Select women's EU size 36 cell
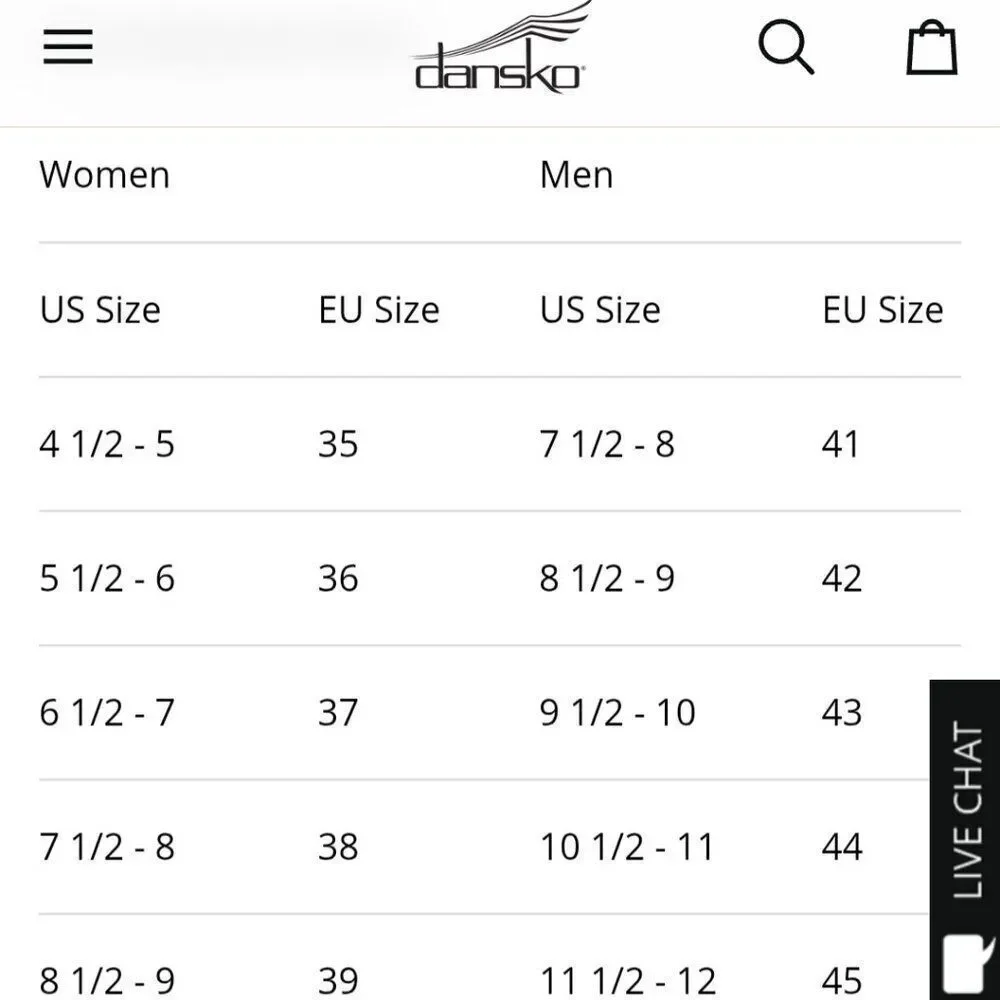1000x1000 pixels. pyautogui.click(x=338, y=579)
